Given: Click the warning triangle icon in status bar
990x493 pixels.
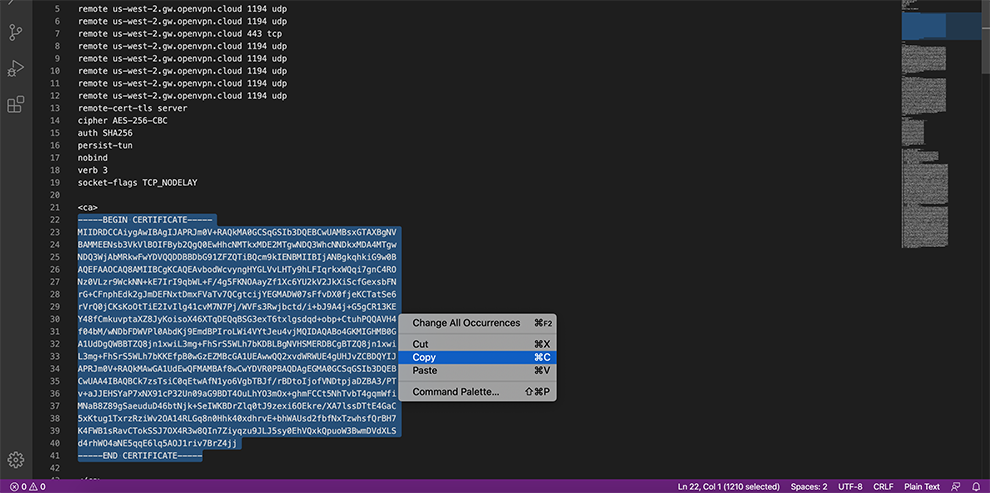Looking at the screenshot, I should tap(31, 486).
